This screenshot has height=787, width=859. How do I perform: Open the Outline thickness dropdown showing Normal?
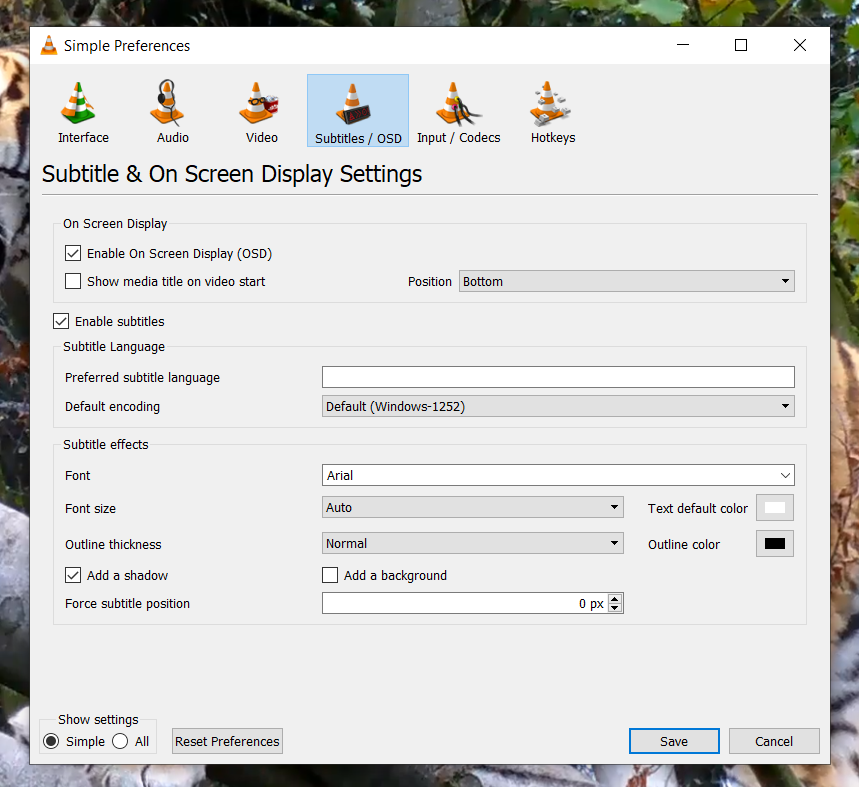pos(473,543)
